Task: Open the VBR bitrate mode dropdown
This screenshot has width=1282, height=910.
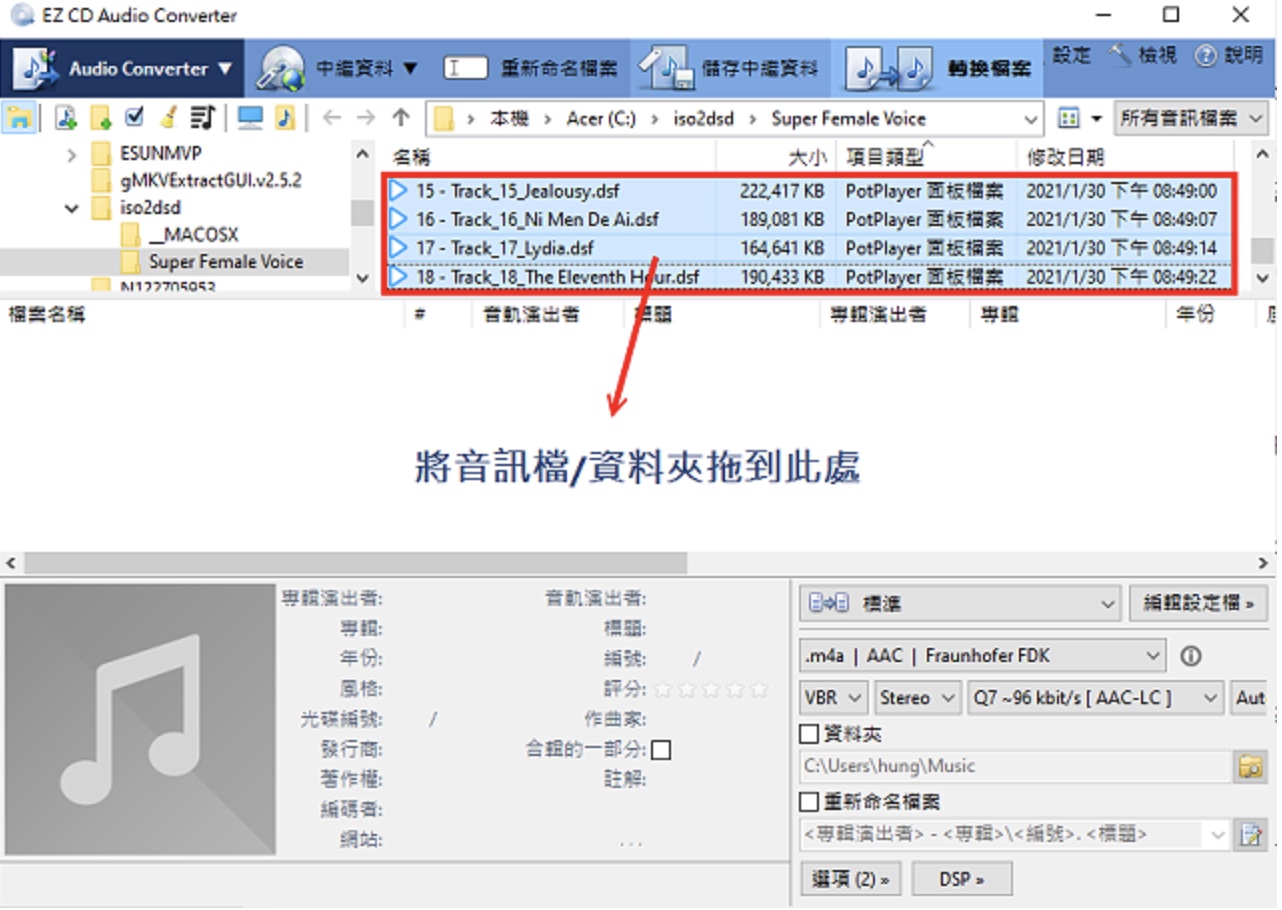Action: coord(834,698)
